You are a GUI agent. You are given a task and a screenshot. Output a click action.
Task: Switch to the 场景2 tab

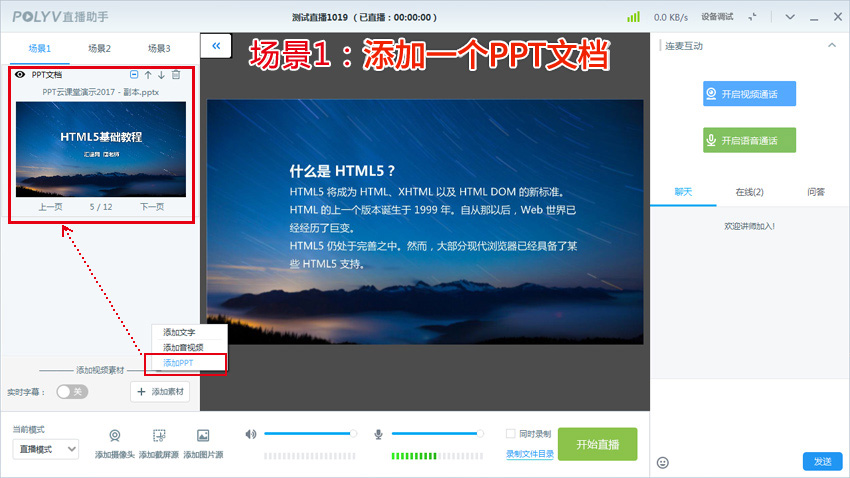coord(99,48)
